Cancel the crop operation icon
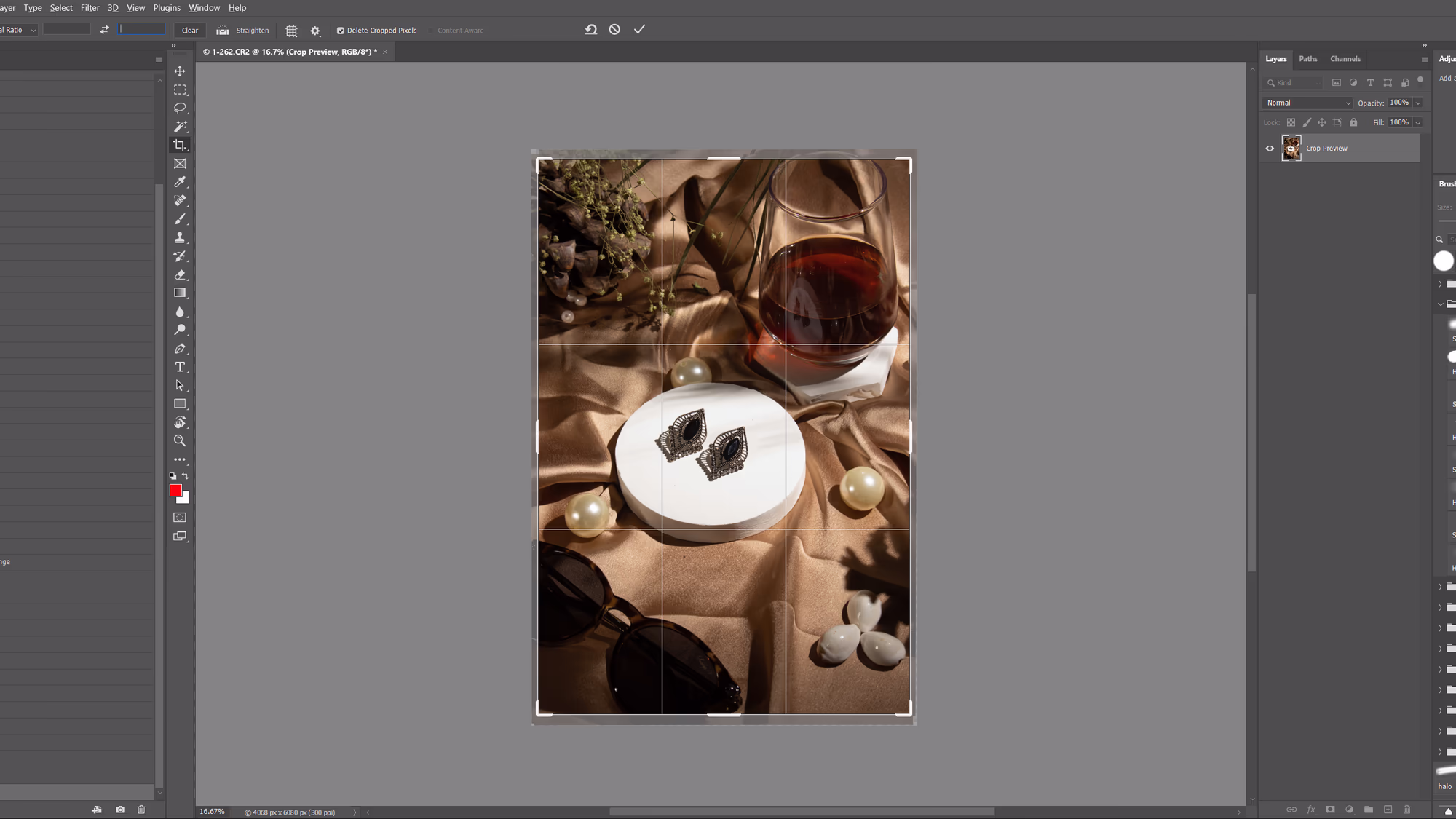Image resolution: width=1456 pixels, height=819 pixels. point(614,30)
